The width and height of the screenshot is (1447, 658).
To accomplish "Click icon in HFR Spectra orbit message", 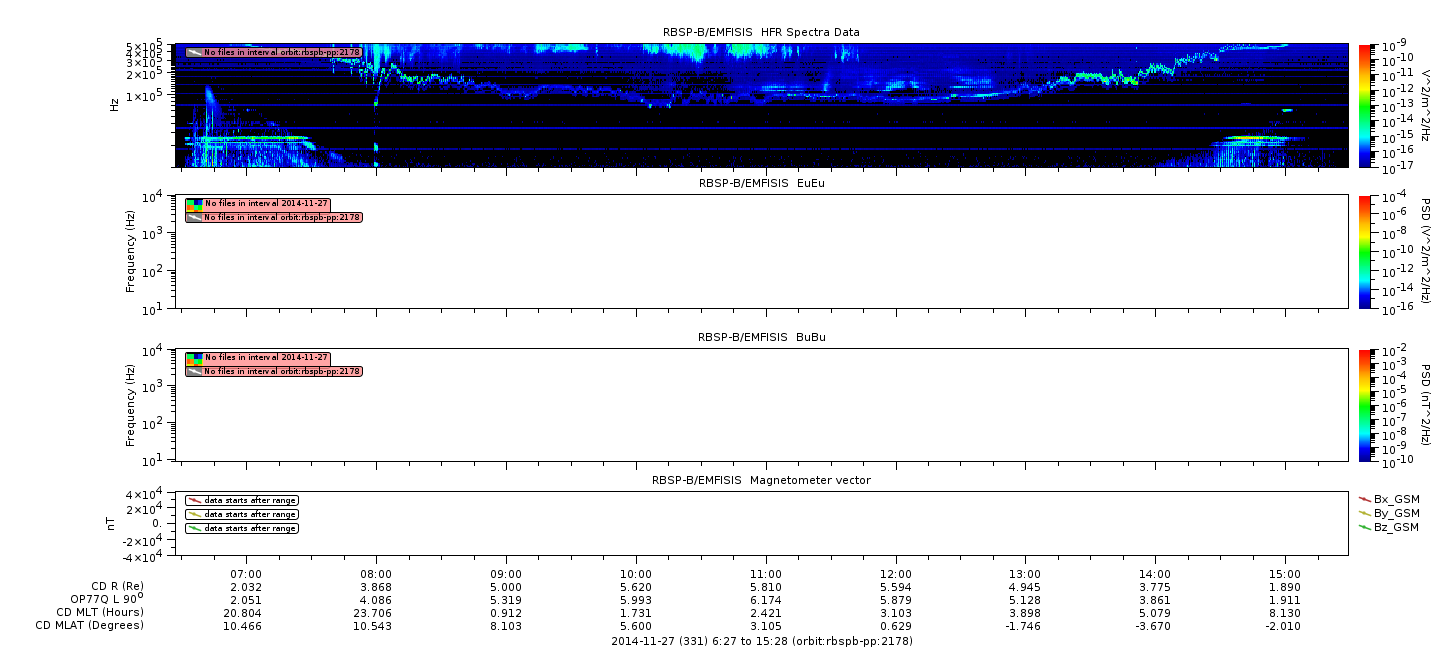I will 194,52.
